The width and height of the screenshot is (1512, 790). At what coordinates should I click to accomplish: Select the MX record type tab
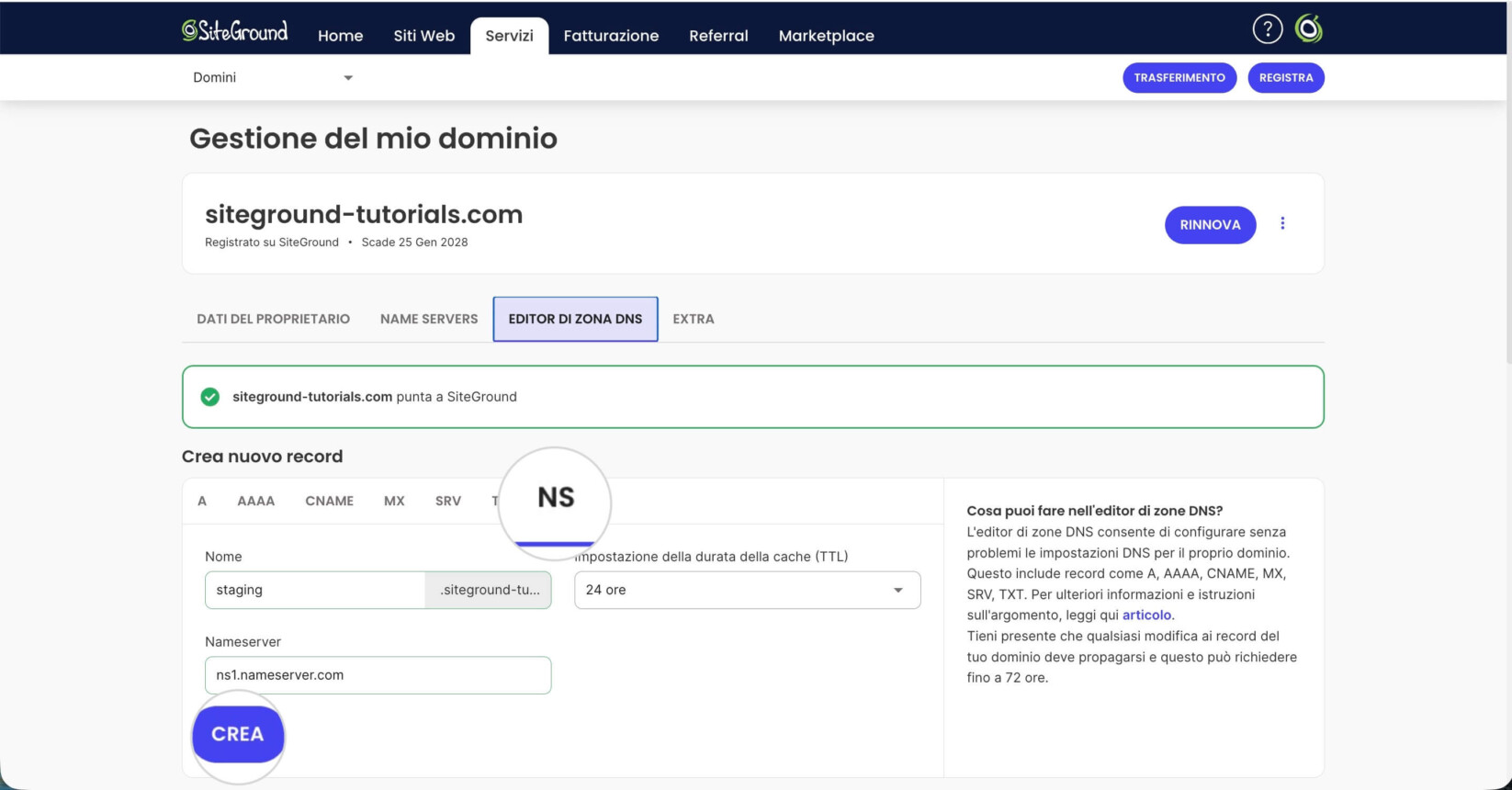pyautogui.click(x=394, y=501)
